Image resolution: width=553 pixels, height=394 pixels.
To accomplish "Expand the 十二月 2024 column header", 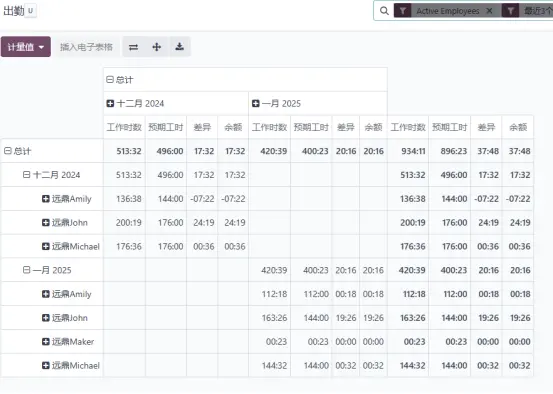I will tap(135, 103).
